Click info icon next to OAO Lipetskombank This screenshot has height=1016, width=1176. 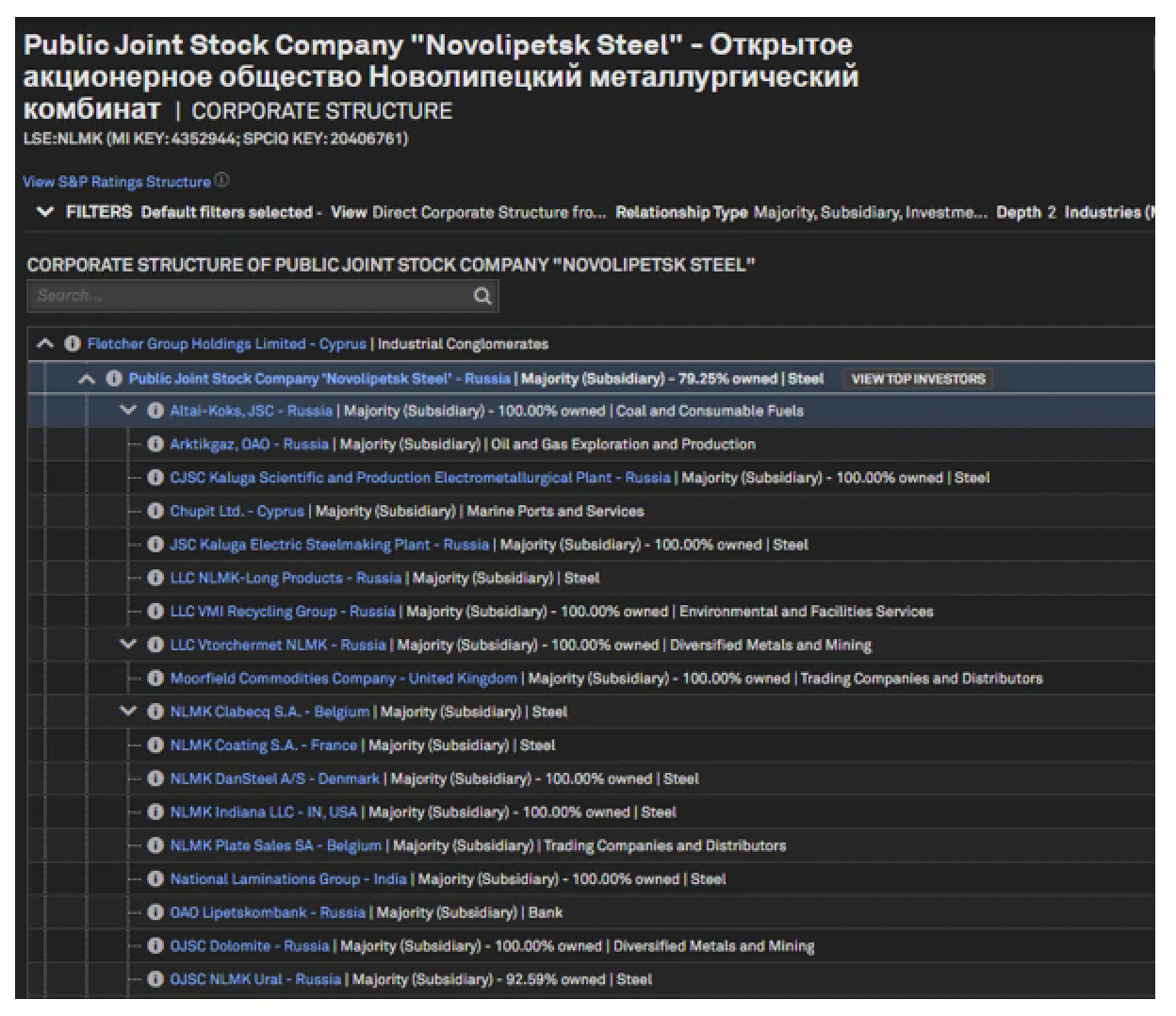155,912
